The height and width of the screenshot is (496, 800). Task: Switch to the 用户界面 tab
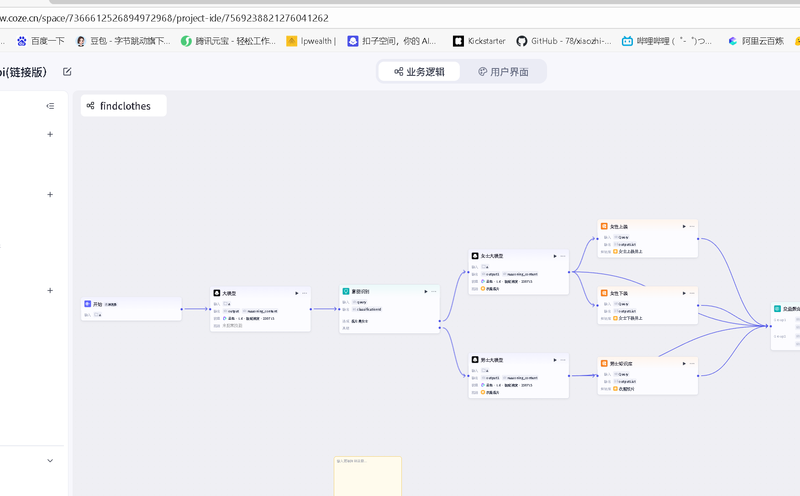[x=503, y=71]
